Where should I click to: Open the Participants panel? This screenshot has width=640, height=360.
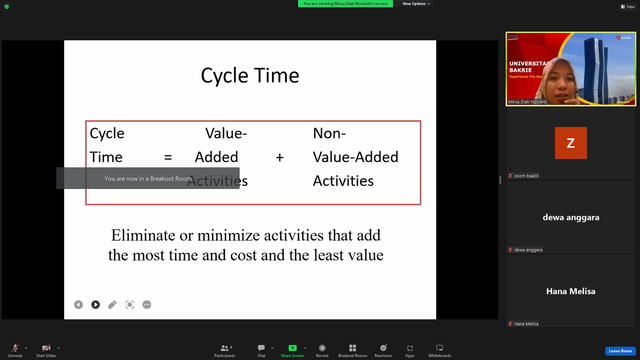225,350
